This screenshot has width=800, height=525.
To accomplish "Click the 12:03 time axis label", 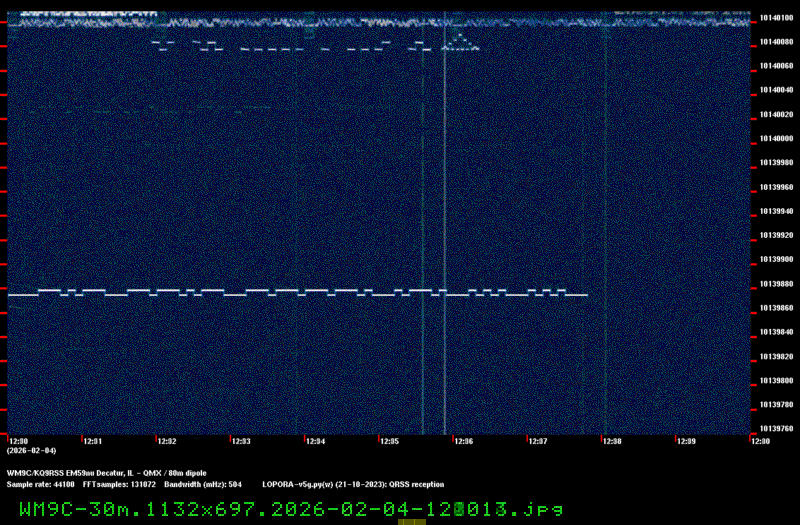I will pyautogui.click(x=240, y=441).
